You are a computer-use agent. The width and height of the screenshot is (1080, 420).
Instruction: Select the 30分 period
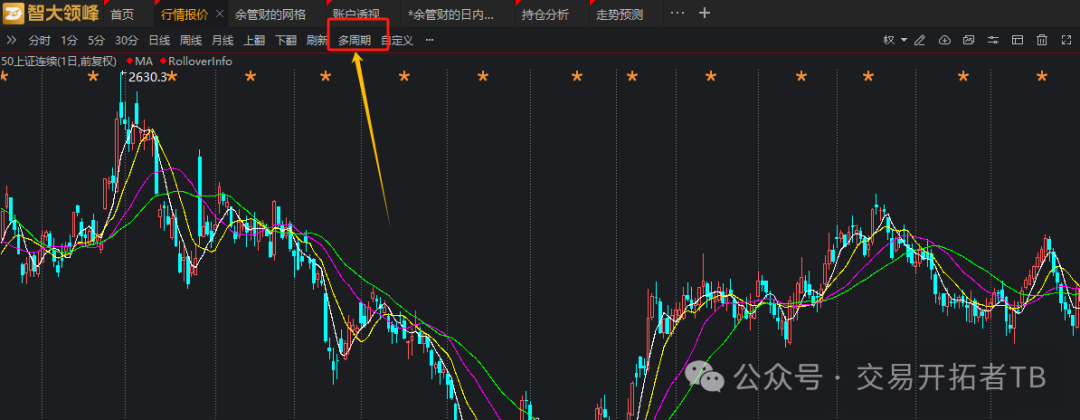point(127,41)
